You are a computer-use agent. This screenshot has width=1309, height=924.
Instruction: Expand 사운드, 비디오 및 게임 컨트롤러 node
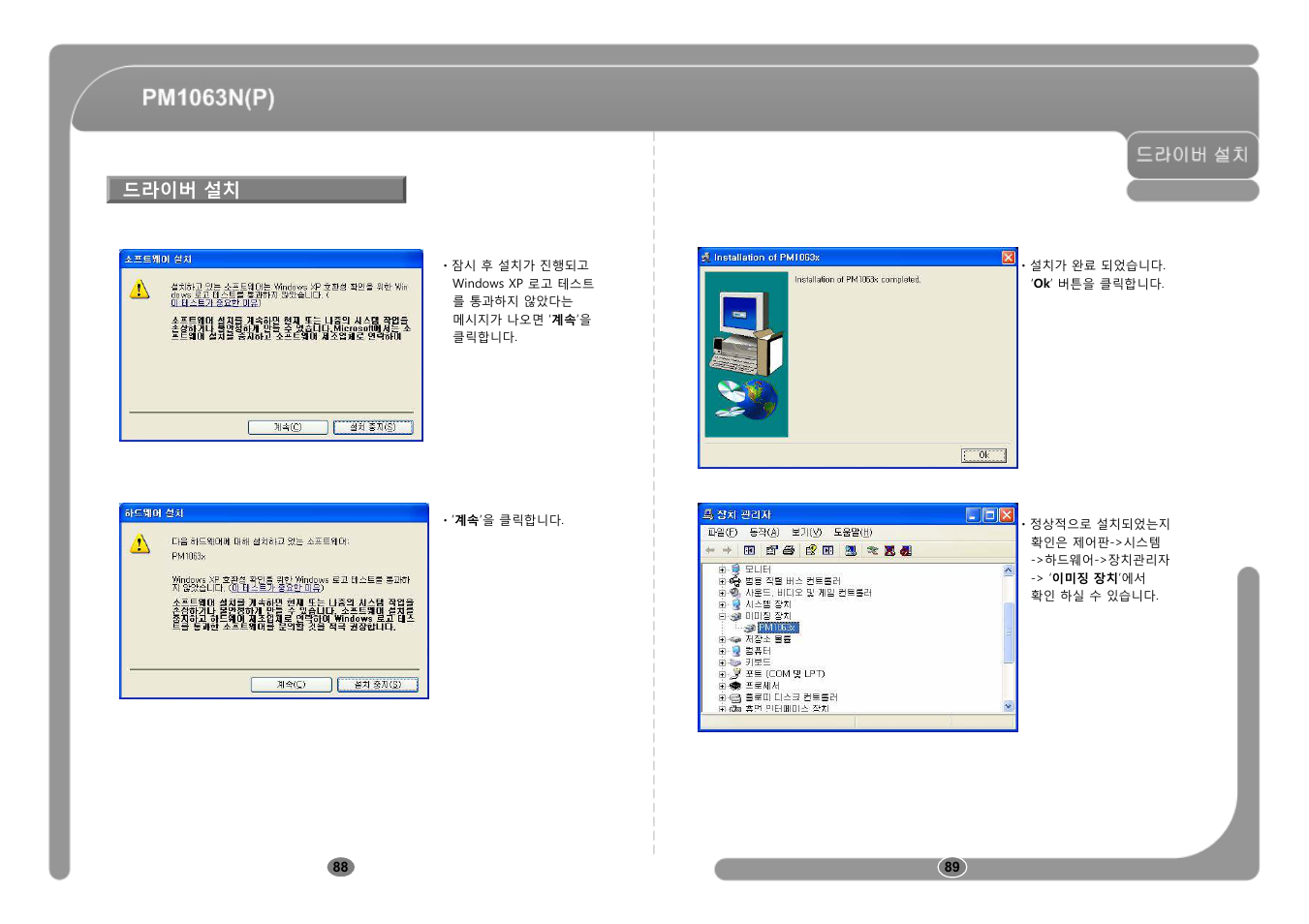722,593
